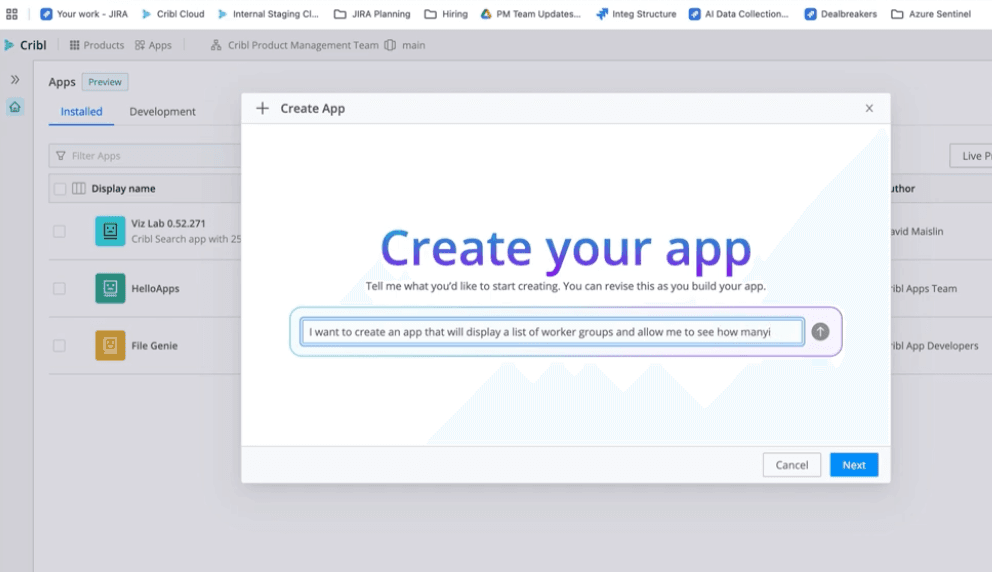Click the HelloApps app icon
992x572 pixels.
[x=110, y=289]
